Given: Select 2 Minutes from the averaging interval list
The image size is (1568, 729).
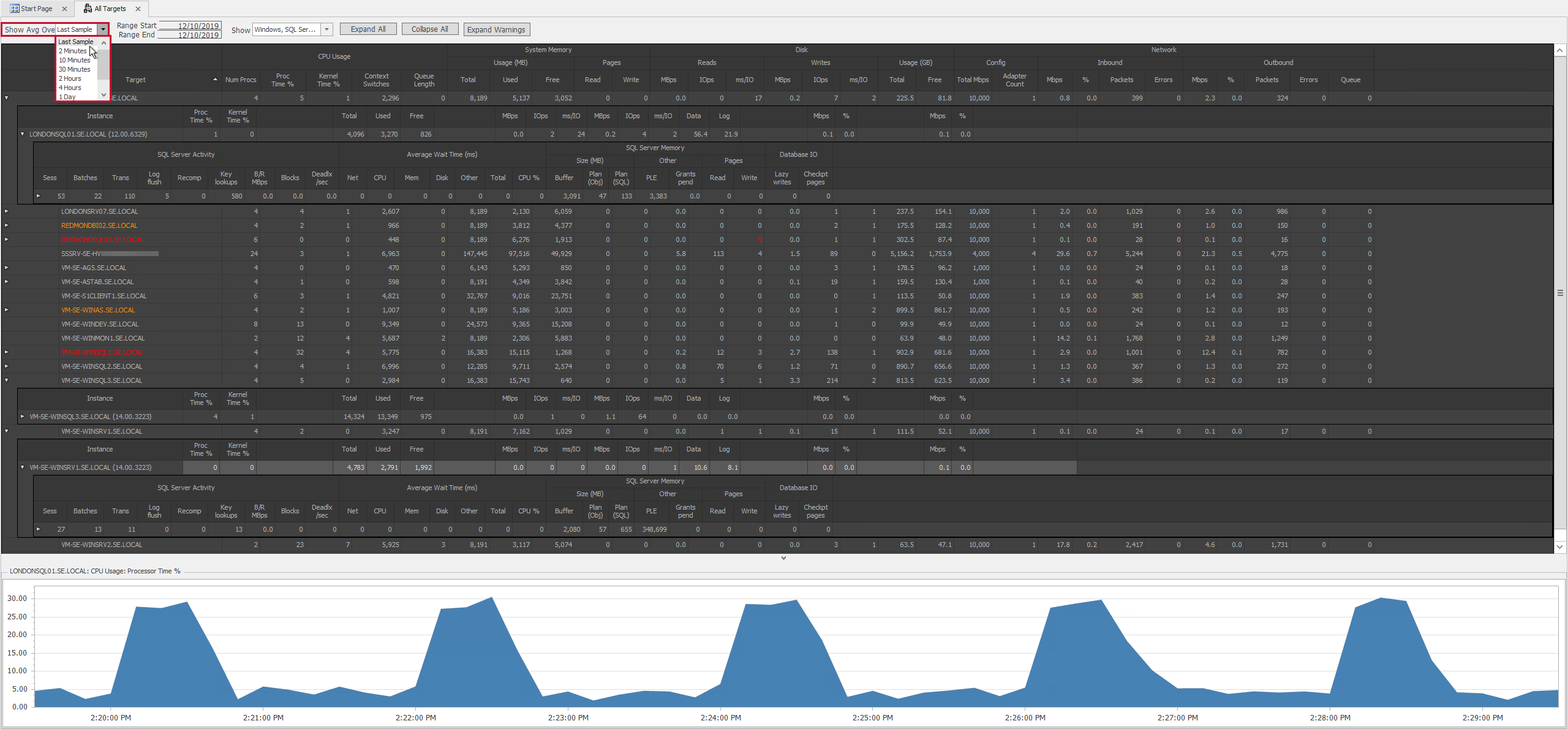Looking at the screenshot, I should pos(72,51).
